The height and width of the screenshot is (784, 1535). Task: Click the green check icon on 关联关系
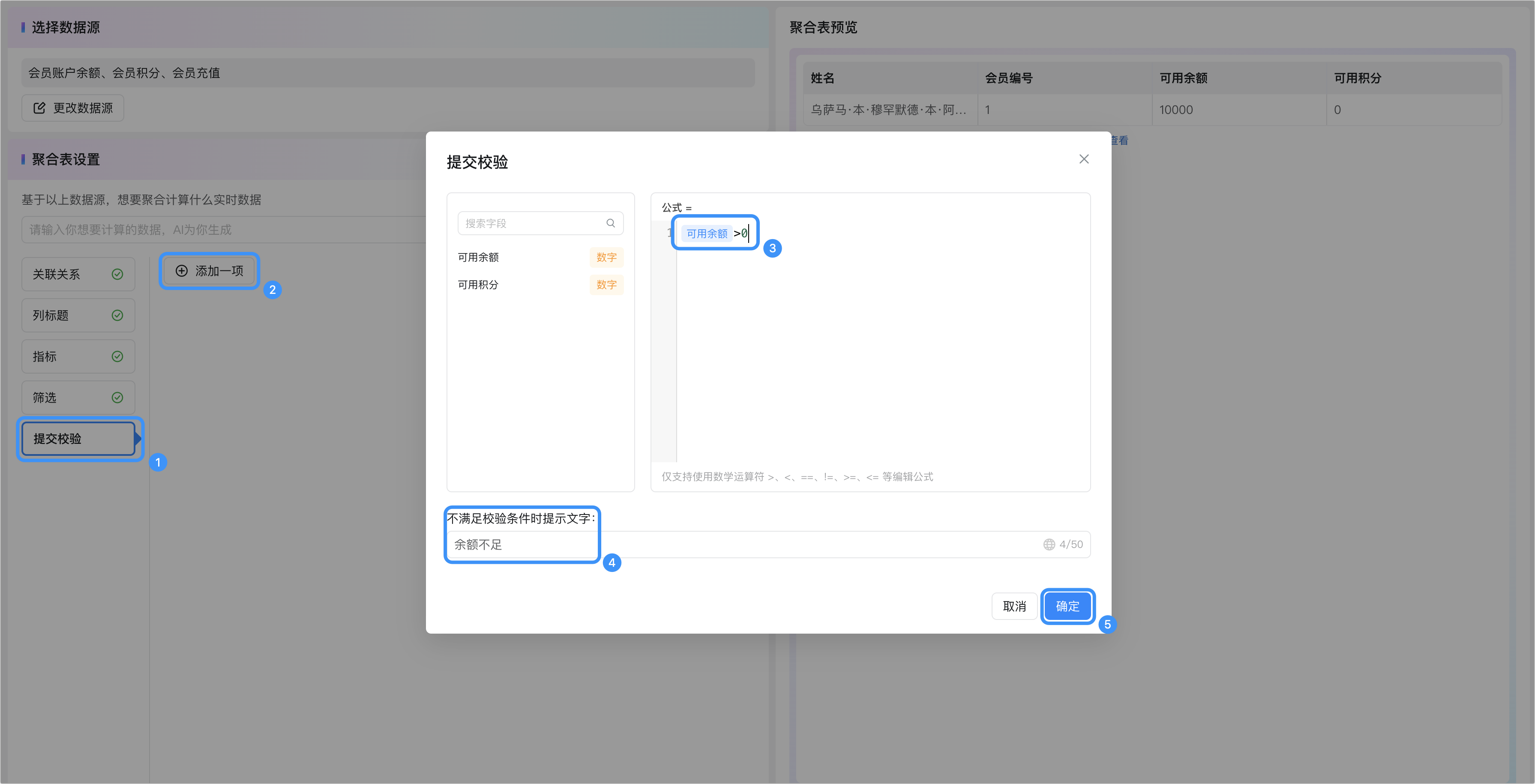point(117,274)
